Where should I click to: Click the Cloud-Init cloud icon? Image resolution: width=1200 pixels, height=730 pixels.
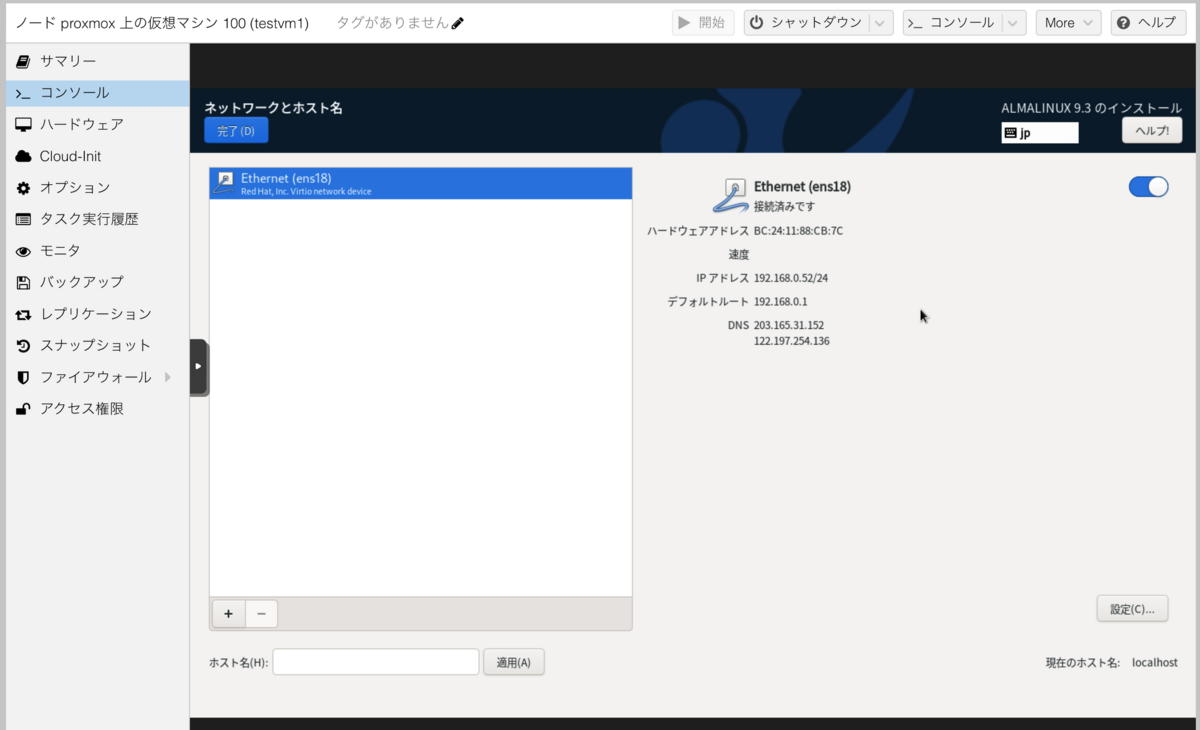coord(23,156)
